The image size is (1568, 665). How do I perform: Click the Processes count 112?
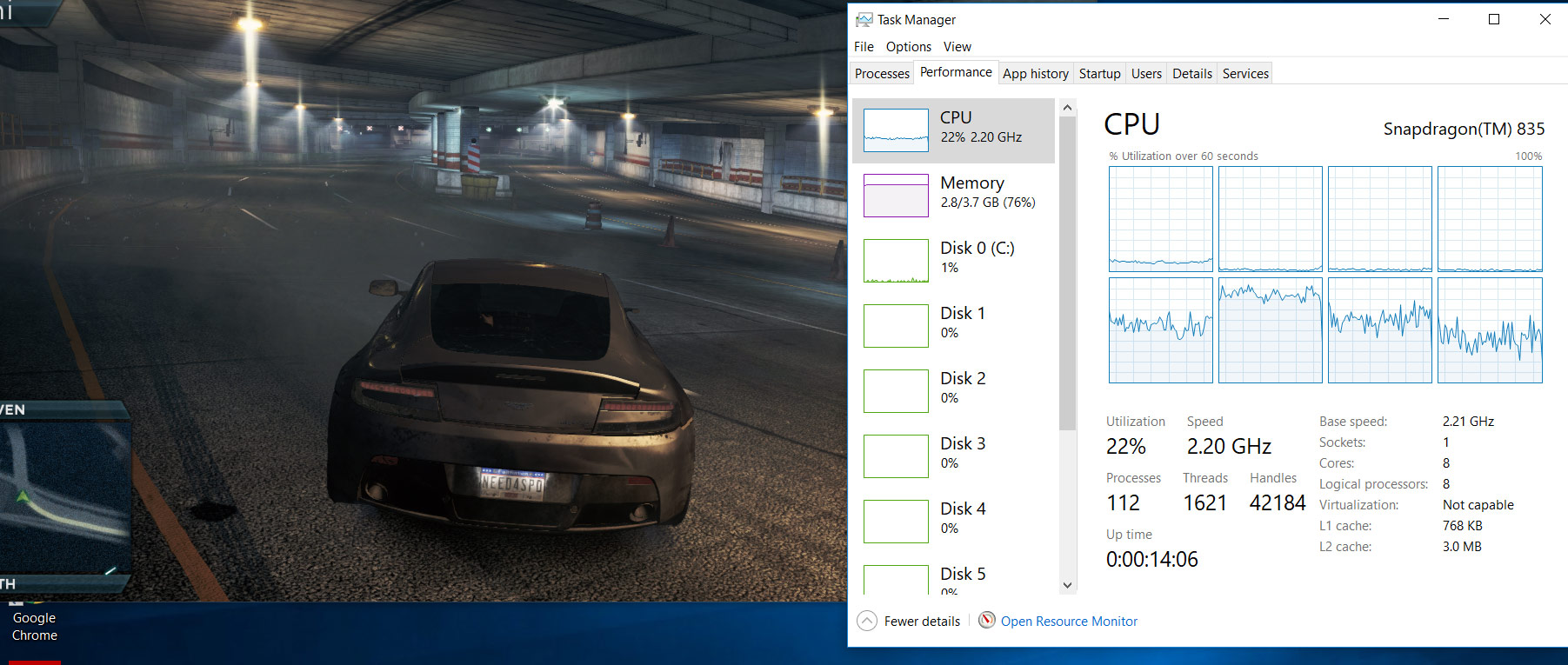pyautogui.click(x=1123, y=503)
